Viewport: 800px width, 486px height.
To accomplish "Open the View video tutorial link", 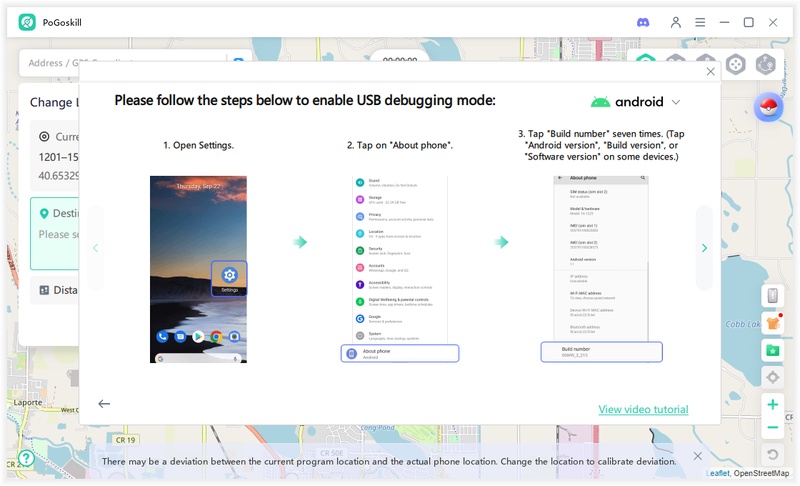I will point(643,410).
